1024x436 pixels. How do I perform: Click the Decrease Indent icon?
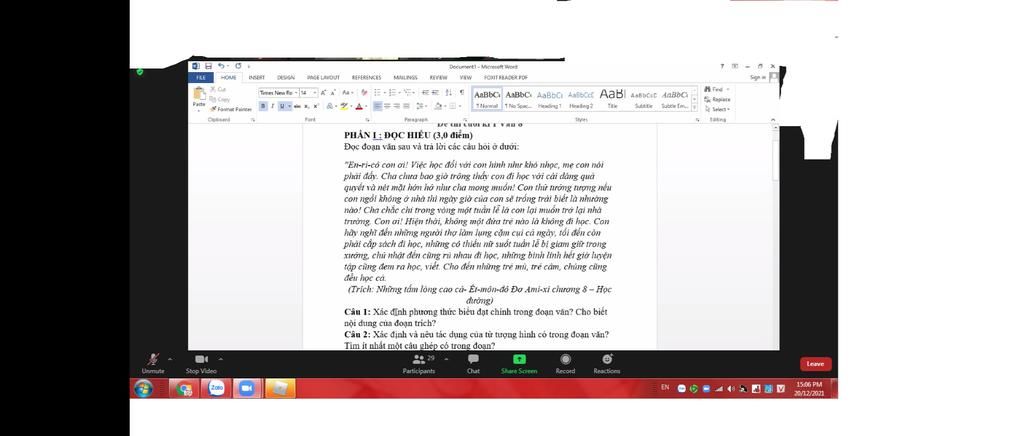pyautogui.click(x=425, y=93)
